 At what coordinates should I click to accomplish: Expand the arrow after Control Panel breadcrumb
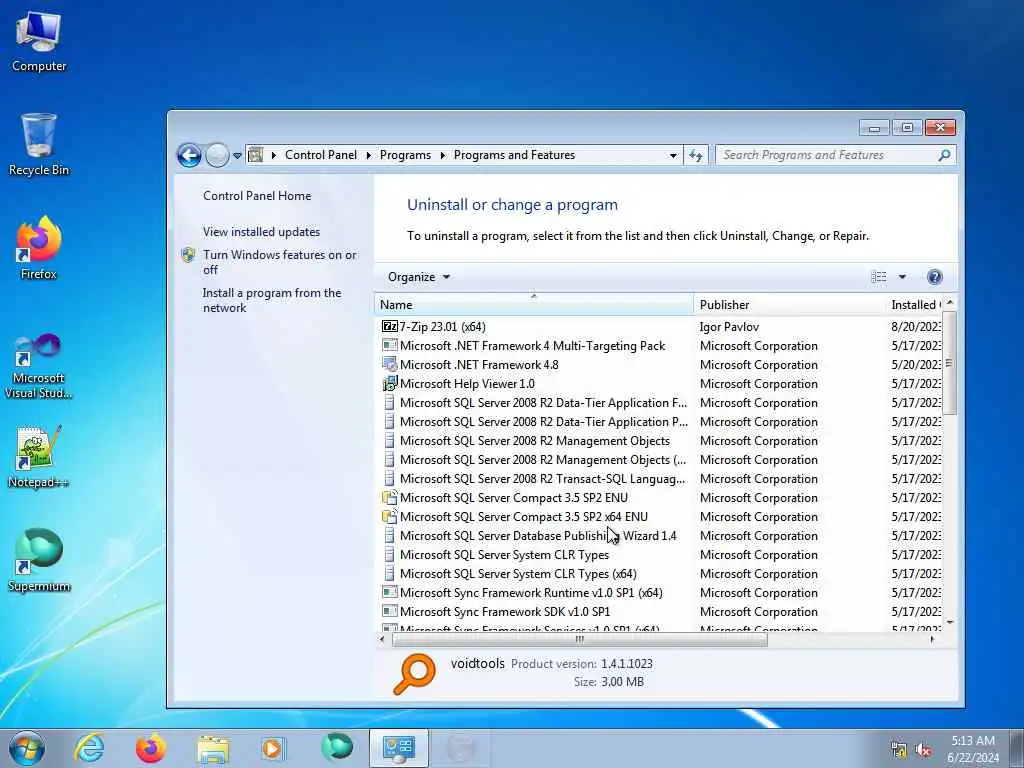[x=368, y=155]
